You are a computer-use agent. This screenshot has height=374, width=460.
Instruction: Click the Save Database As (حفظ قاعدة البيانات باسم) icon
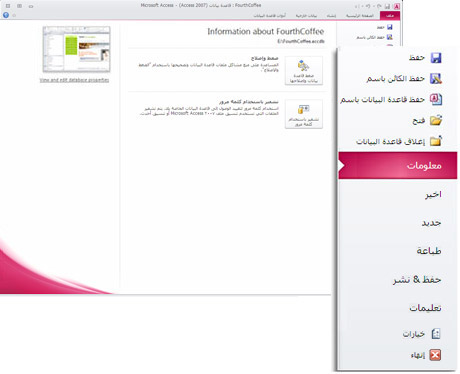coord(436,99)
